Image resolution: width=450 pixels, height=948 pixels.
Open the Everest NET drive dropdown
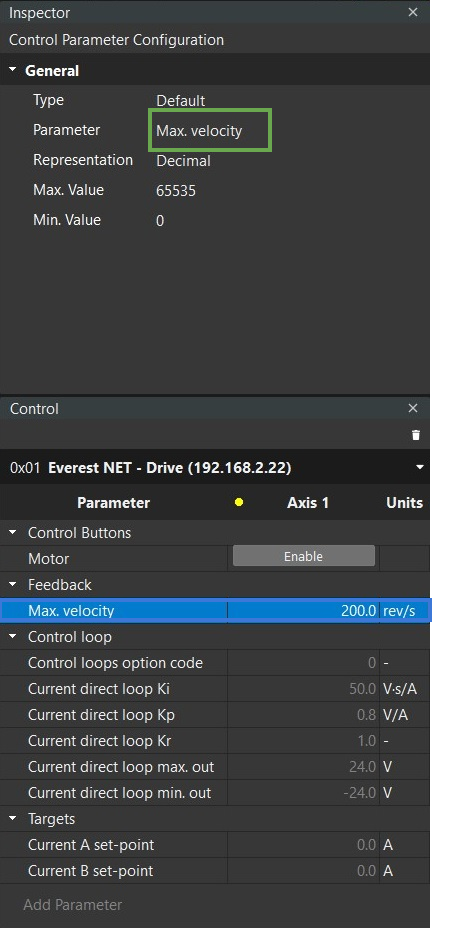click(420, 467)
